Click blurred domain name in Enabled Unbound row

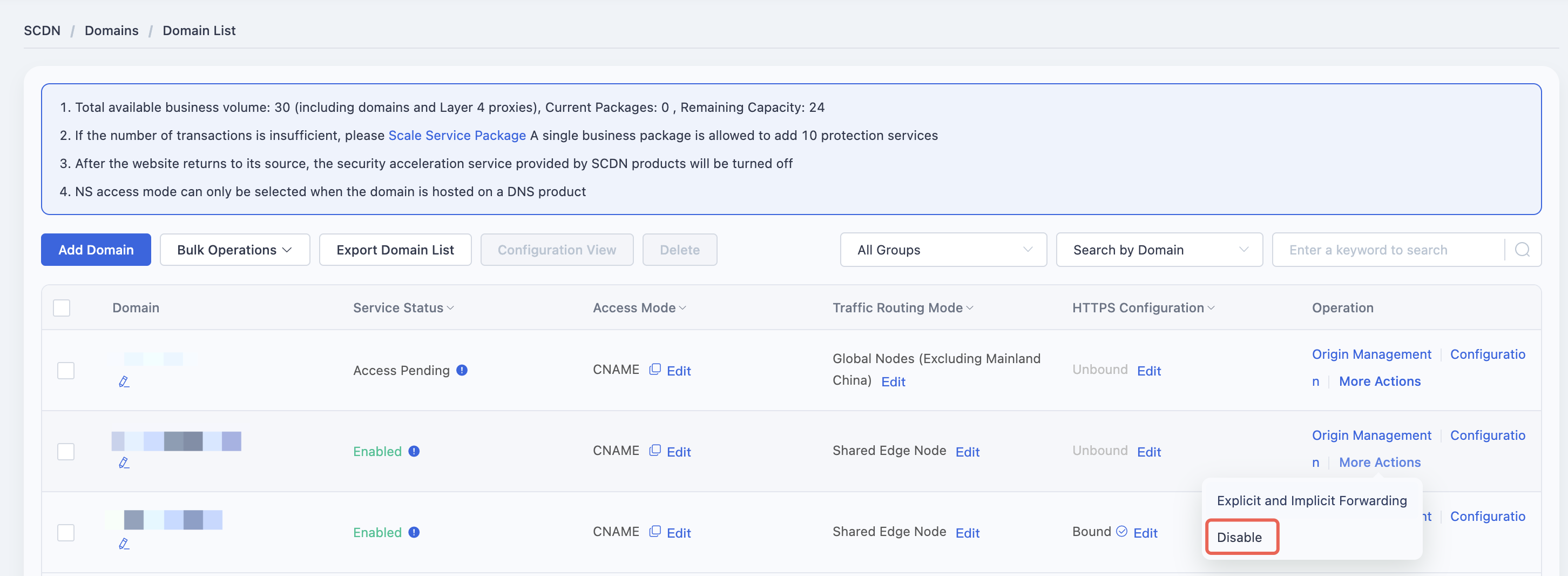click(176, 441)
